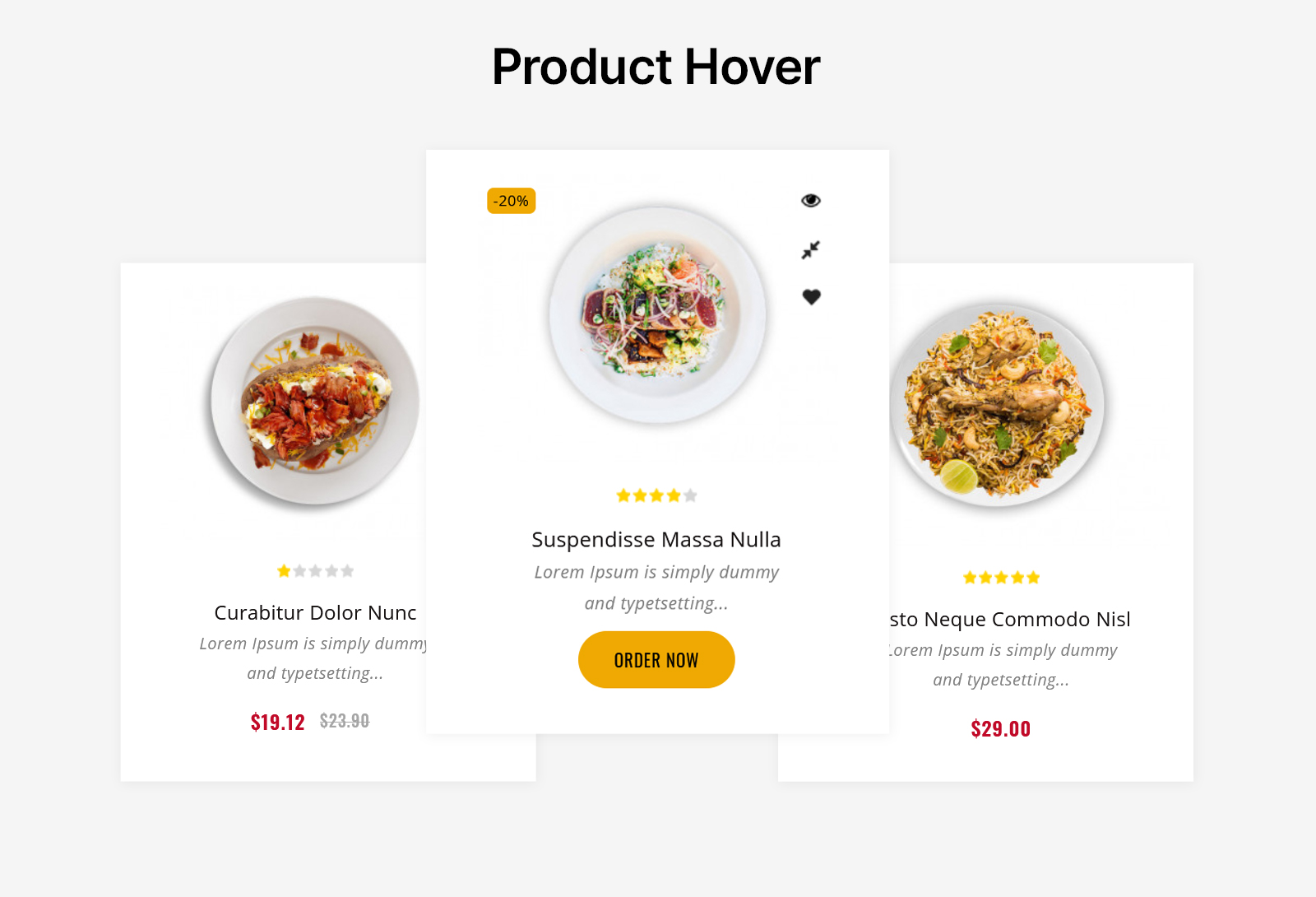This screenshot has width=1316, height=897.
Task: Click the compare arrows icon
Action: pyautogui.click(x=811, y=249)
